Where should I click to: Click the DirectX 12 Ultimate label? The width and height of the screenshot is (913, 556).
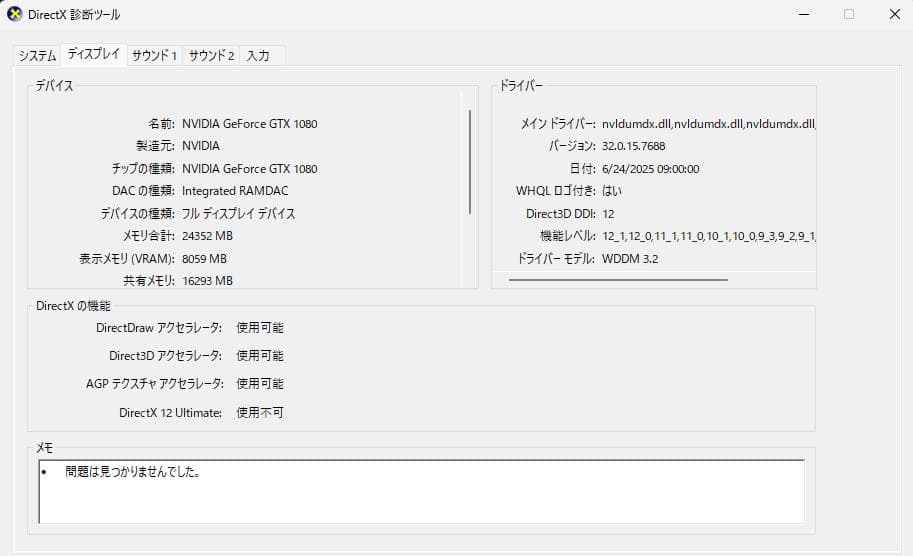coord(171,413)
